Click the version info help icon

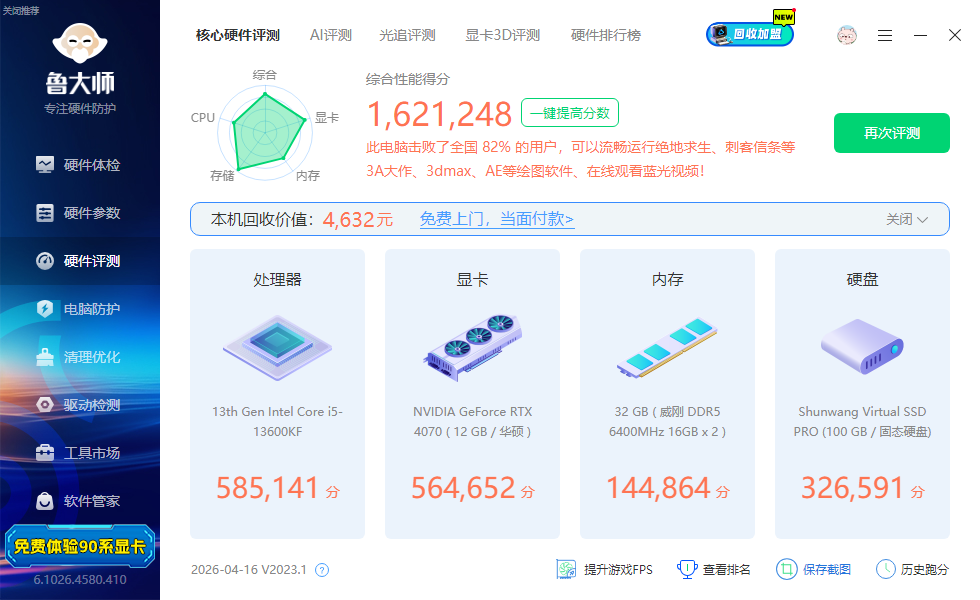point(322,570)
